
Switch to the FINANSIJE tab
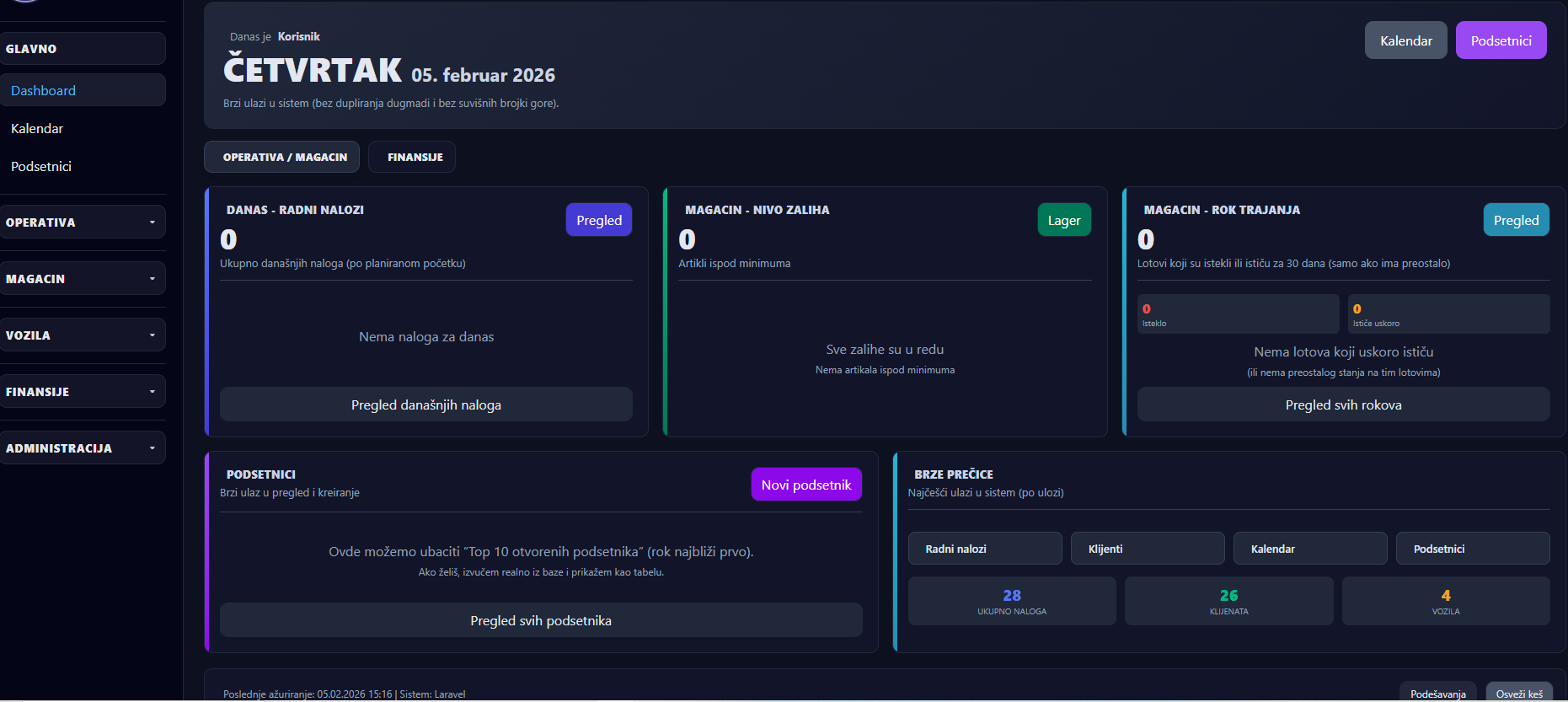[412, 157]
